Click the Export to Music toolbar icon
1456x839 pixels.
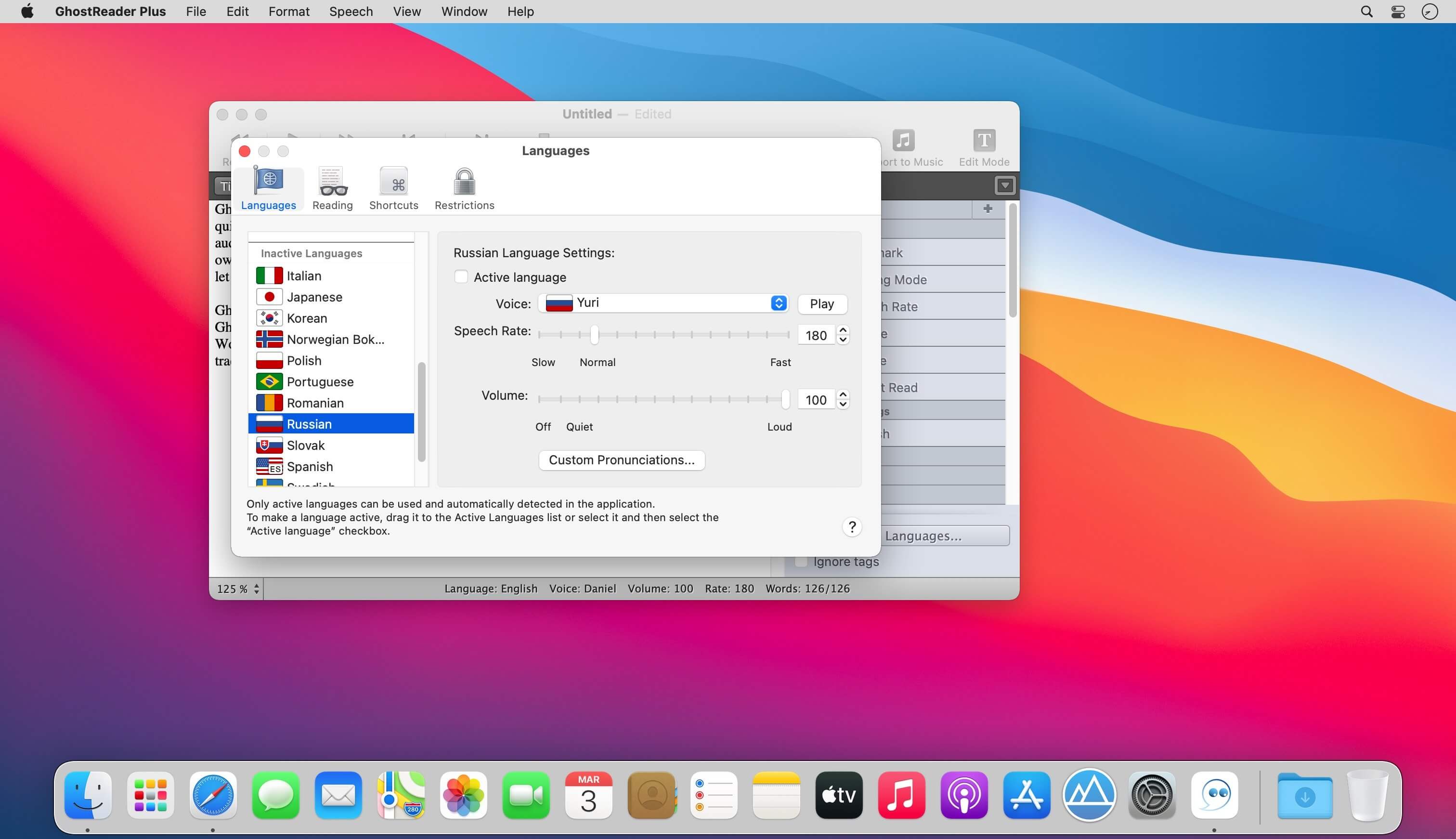(903, 140)
